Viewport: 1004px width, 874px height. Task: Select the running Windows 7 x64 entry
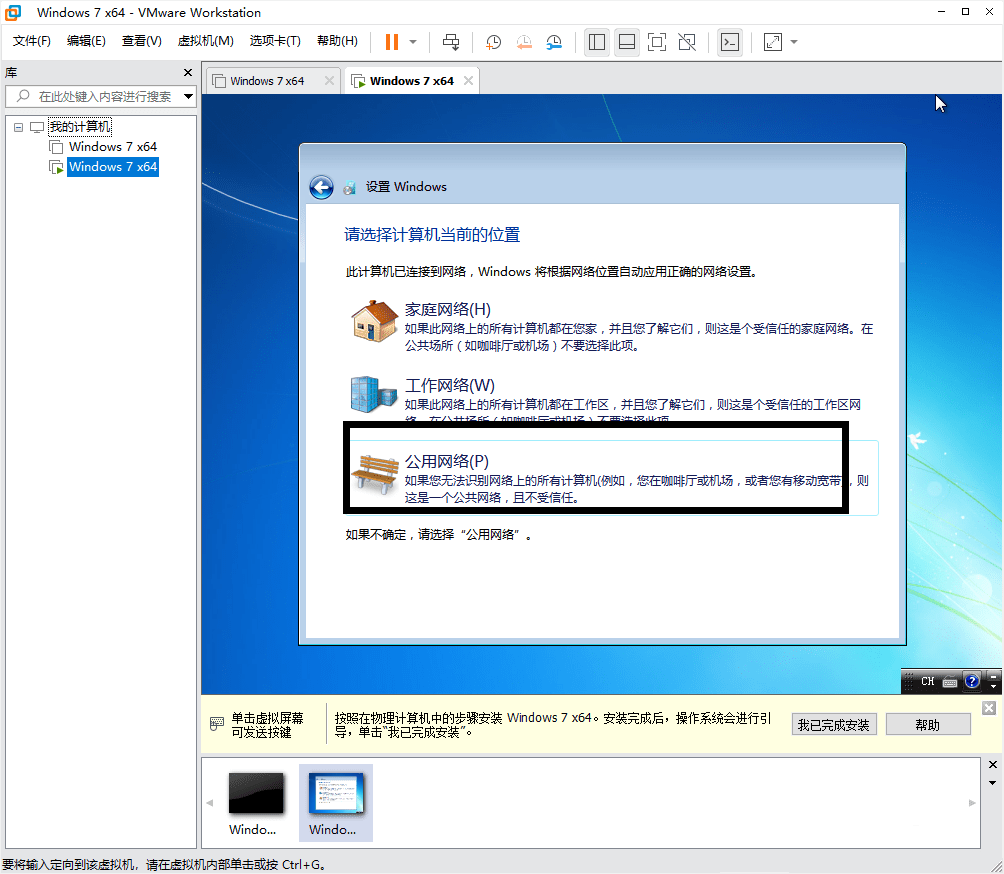[113, 167]
